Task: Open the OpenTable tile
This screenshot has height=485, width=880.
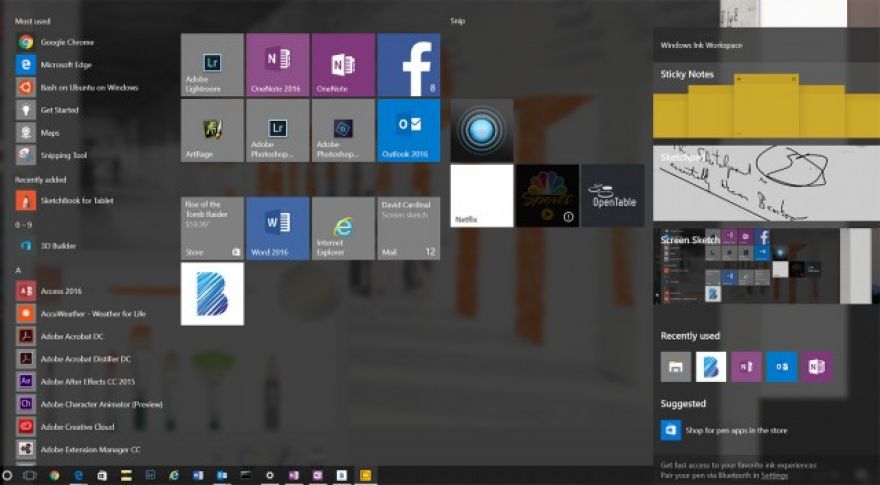Action: (x=613, y=195)
